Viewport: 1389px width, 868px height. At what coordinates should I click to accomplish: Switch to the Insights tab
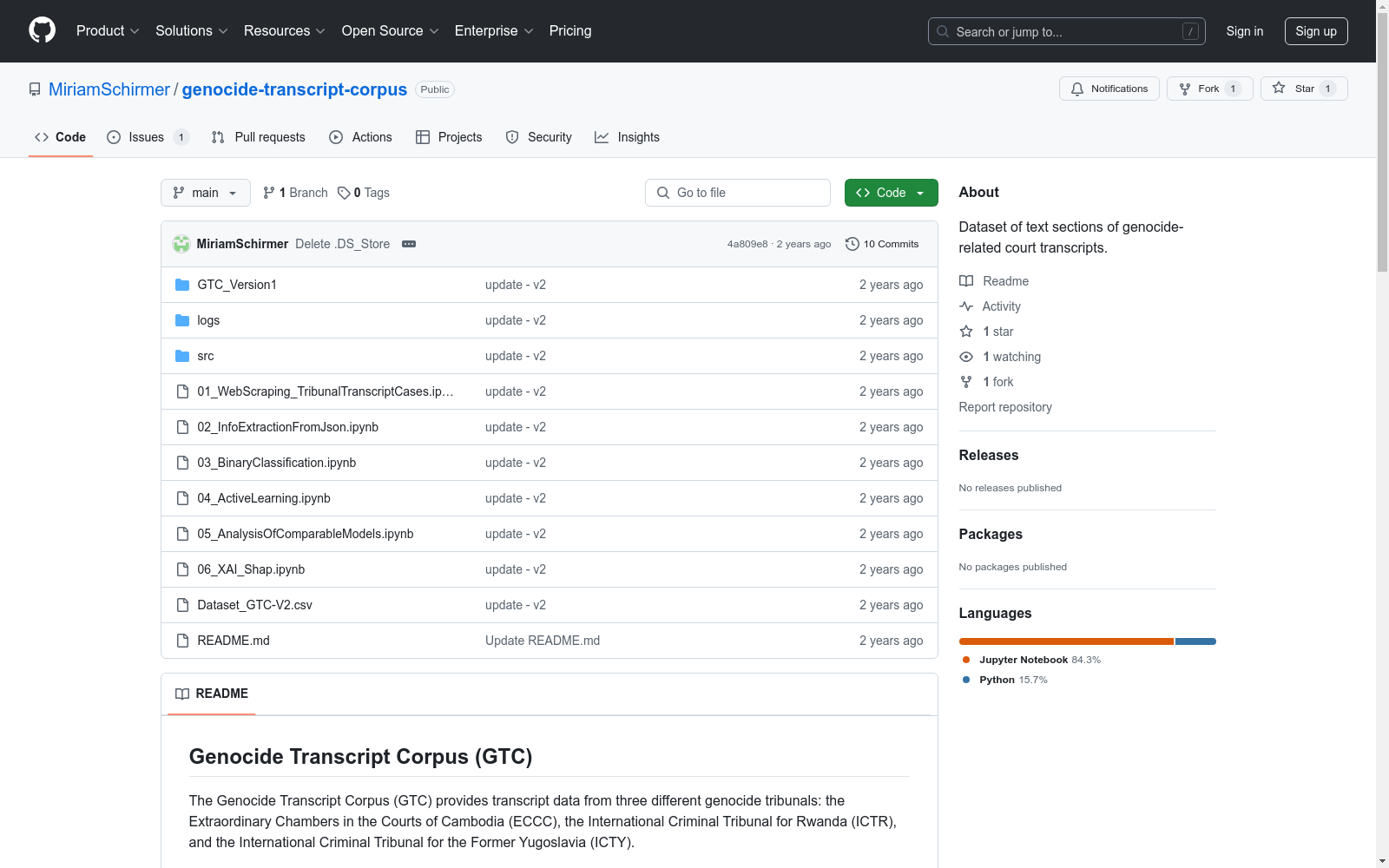click(627, 137)
